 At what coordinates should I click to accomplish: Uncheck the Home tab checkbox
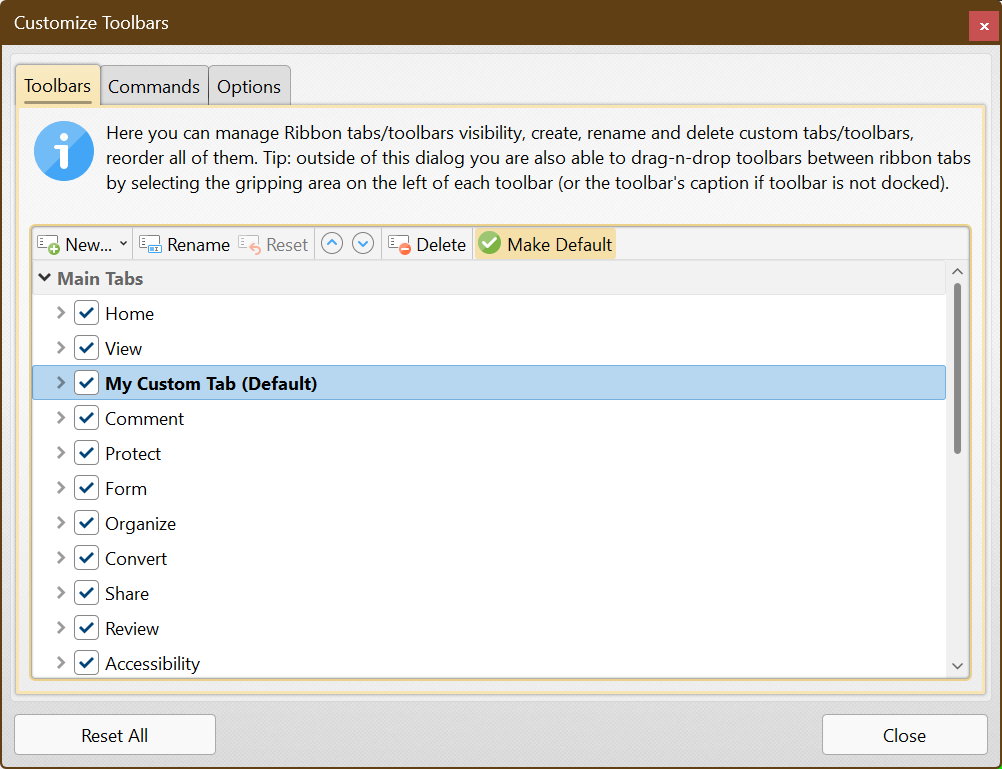pos(87,314)
